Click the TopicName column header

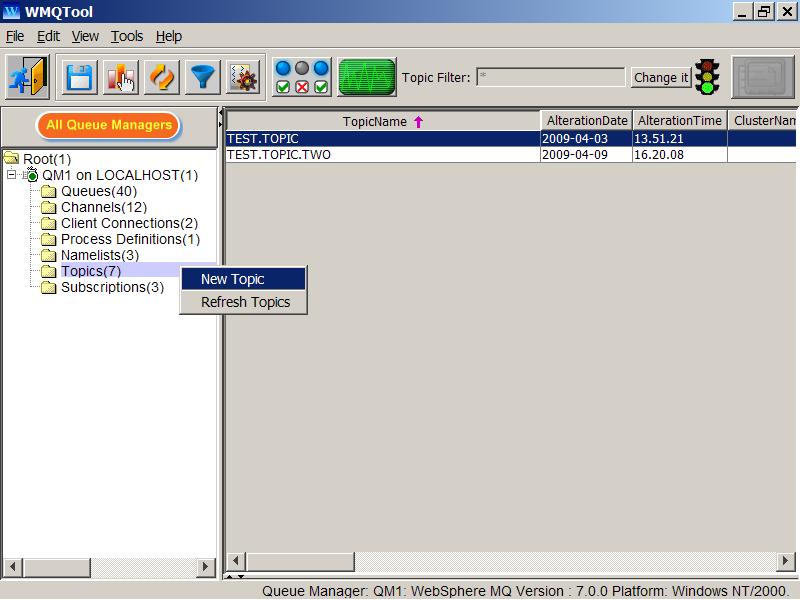click(383, 121)
